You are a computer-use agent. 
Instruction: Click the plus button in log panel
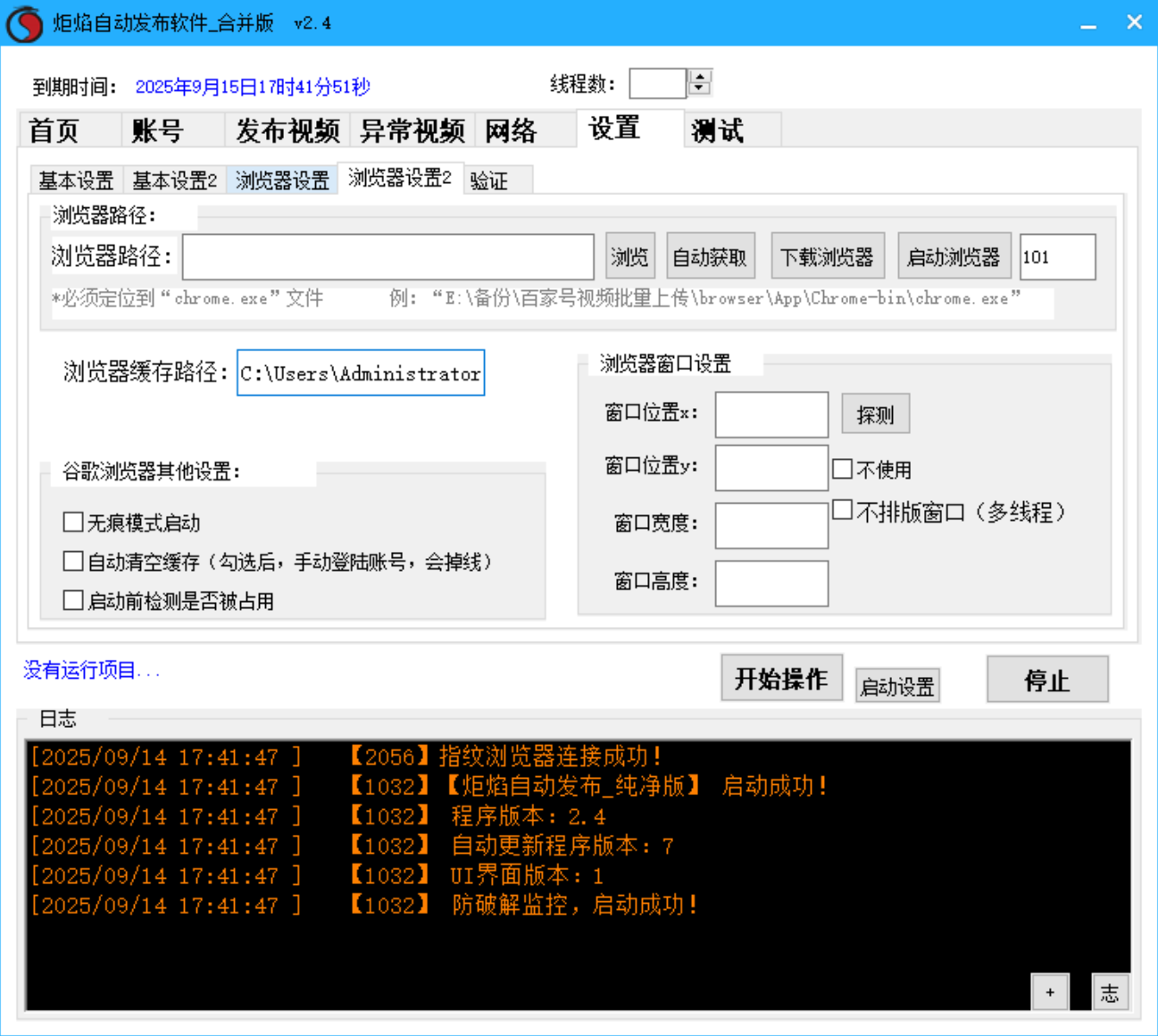tap(1050, 992)
